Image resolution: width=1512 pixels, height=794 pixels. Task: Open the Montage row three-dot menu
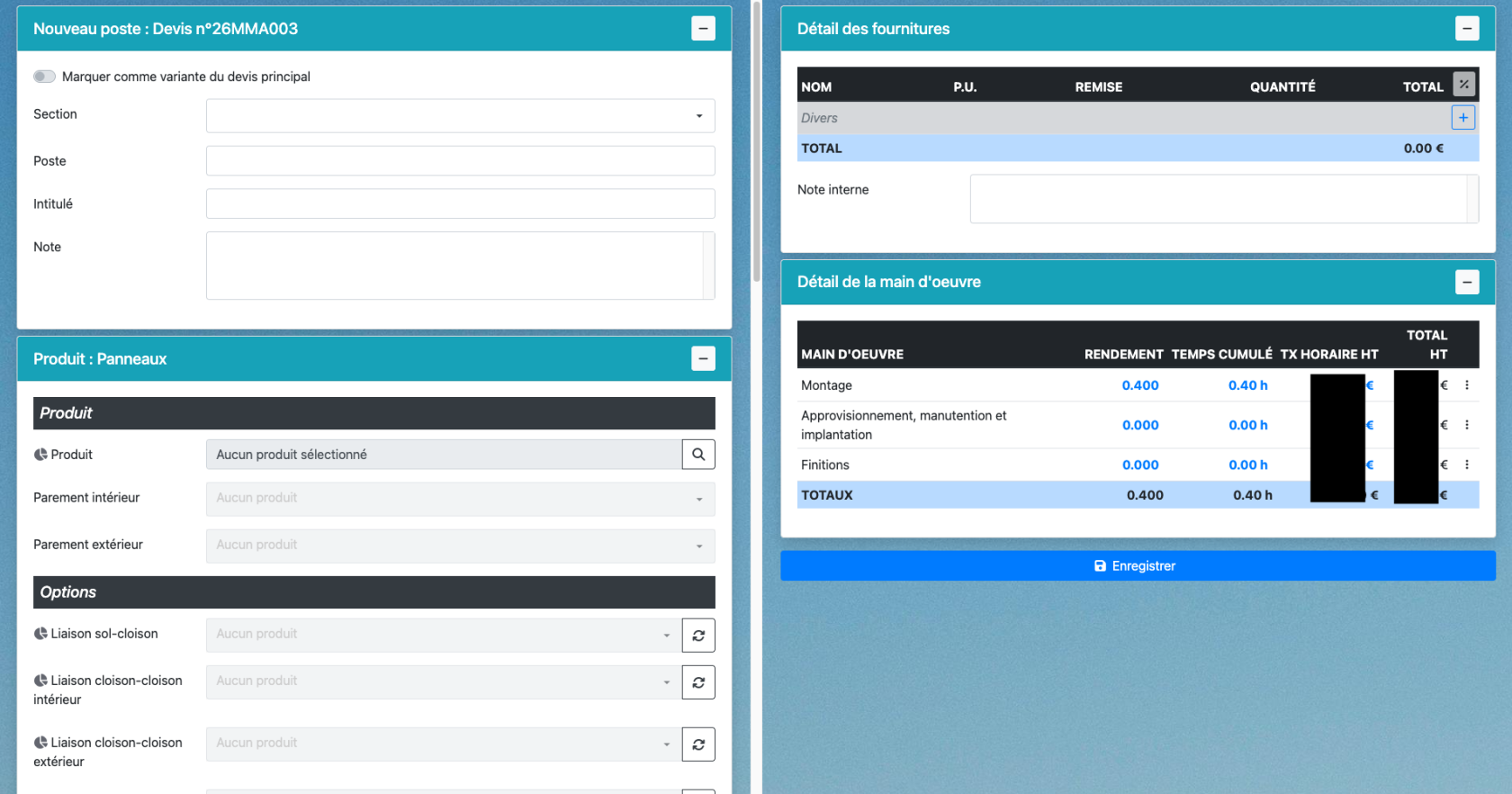[x=1466, y=385]
